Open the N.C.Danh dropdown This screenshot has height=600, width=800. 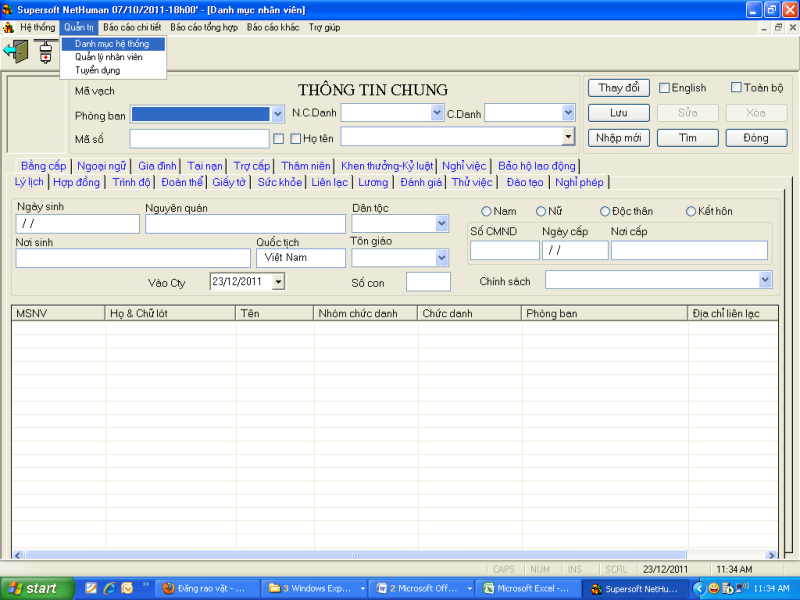click(x=437, y=112)
